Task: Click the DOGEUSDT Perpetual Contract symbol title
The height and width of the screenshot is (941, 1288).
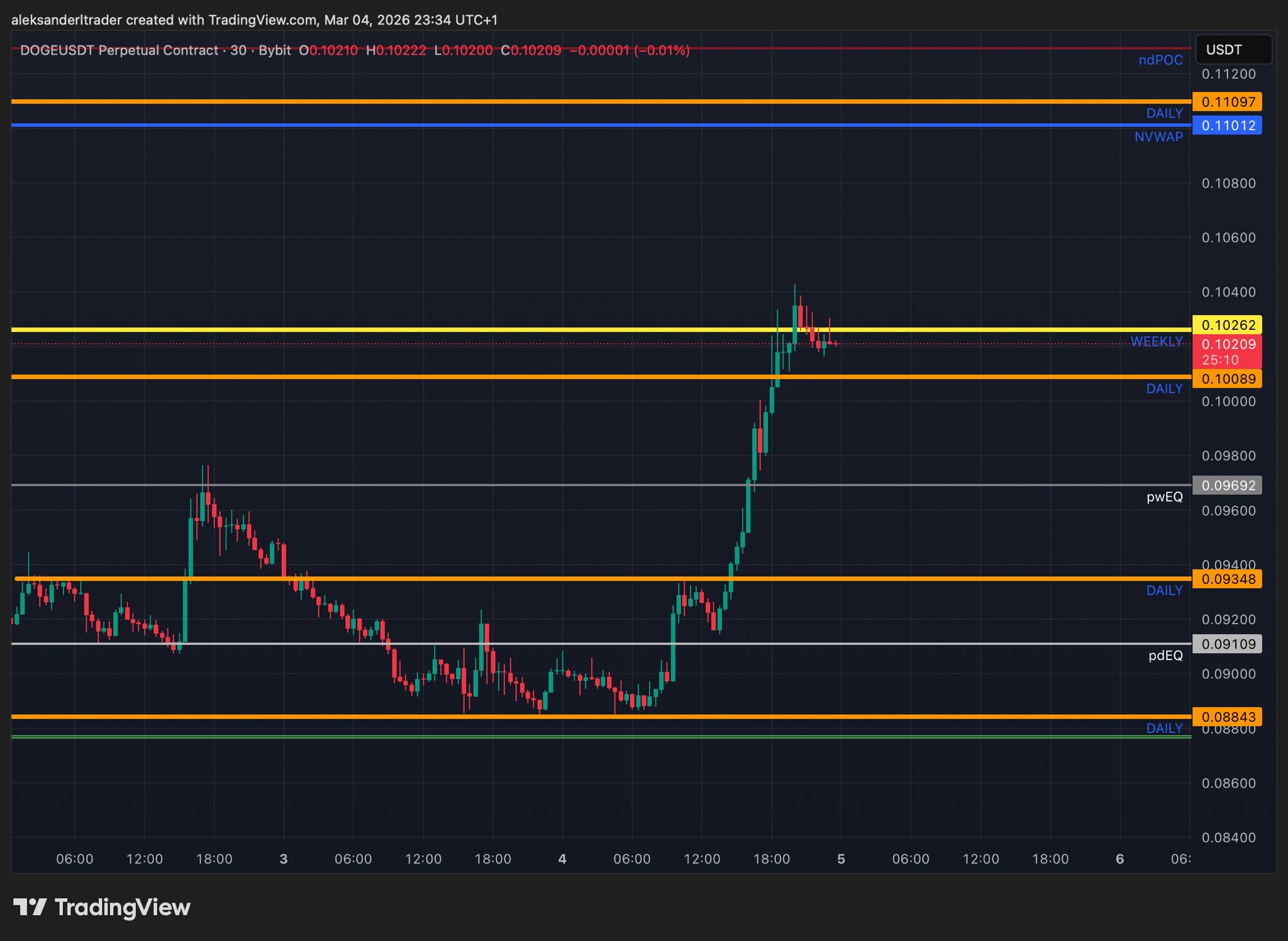Action: pos(119,50)
